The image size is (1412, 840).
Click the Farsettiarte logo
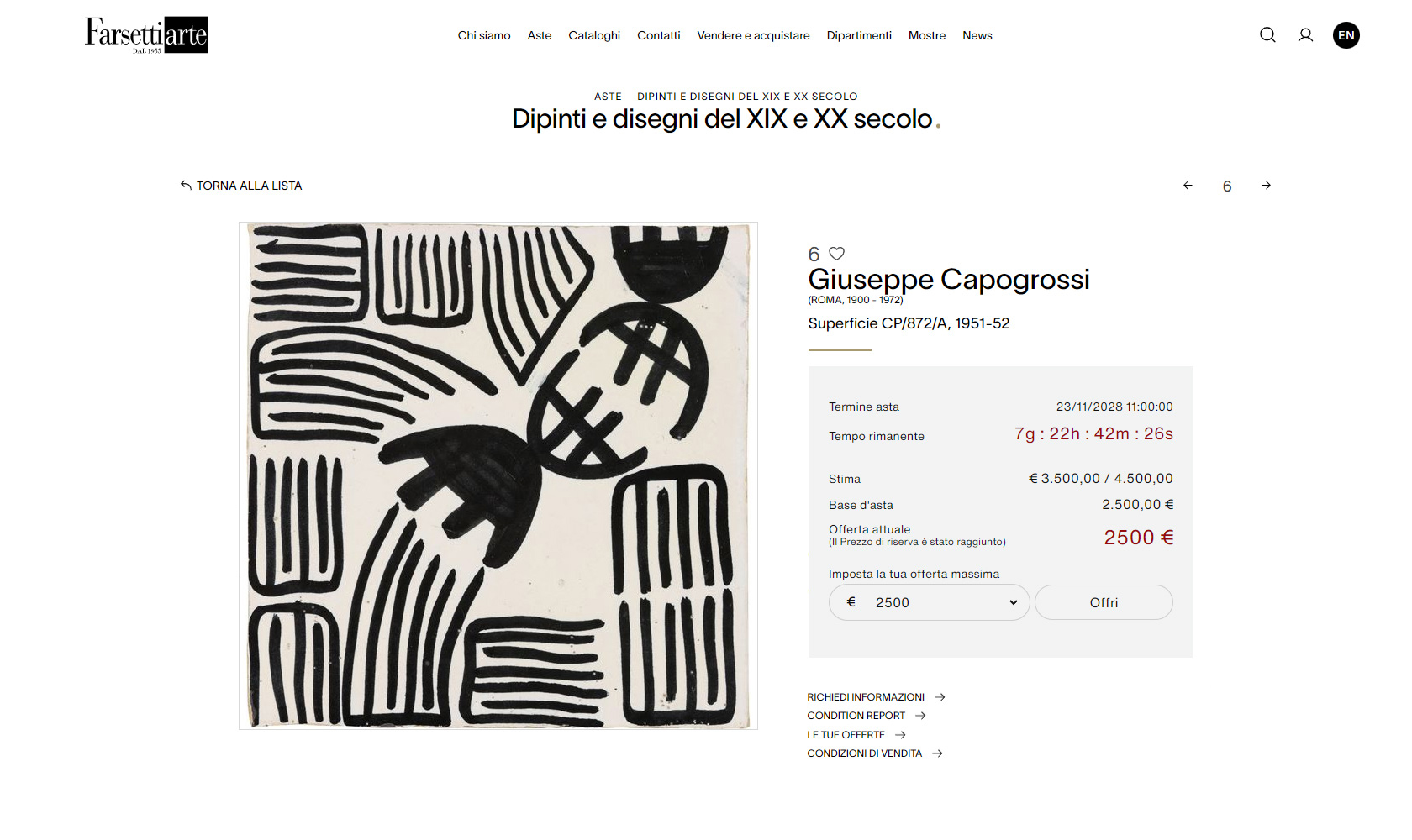click(x=146, y=35)
